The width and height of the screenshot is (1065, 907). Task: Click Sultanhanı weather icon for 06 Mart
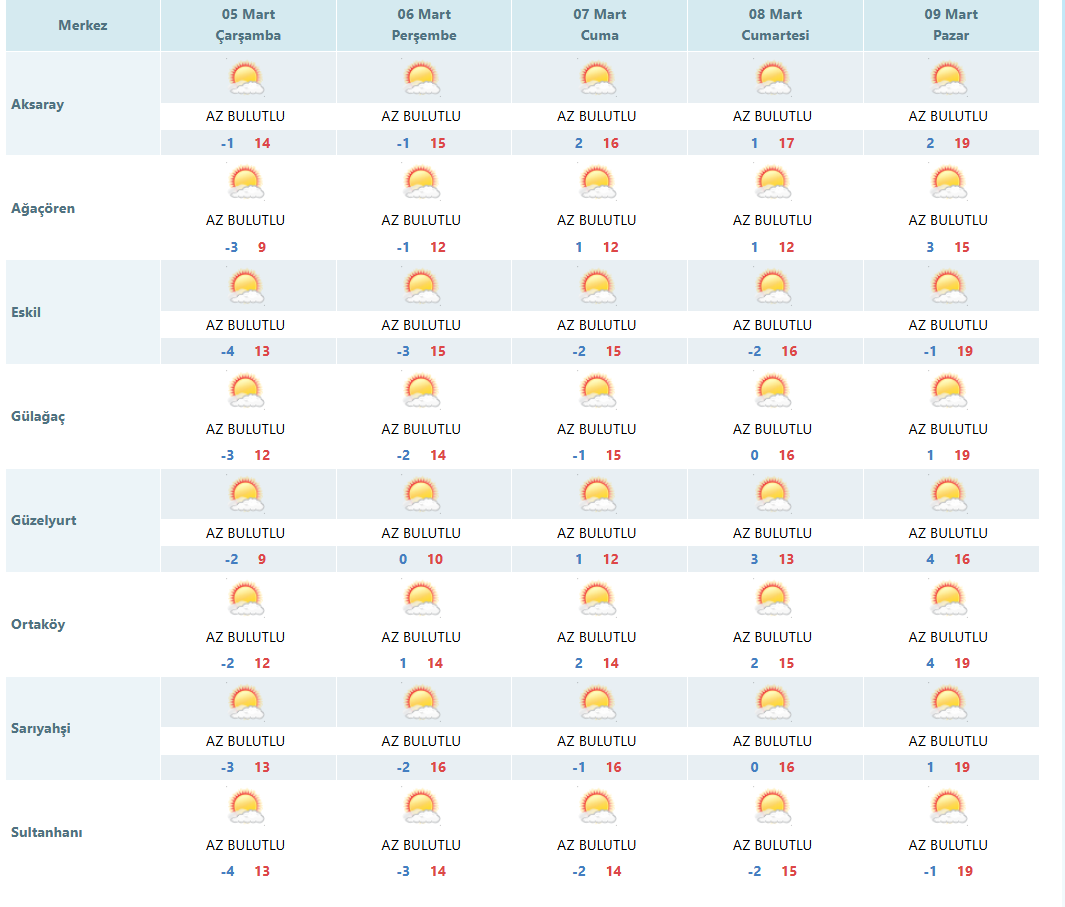(422, 806)
